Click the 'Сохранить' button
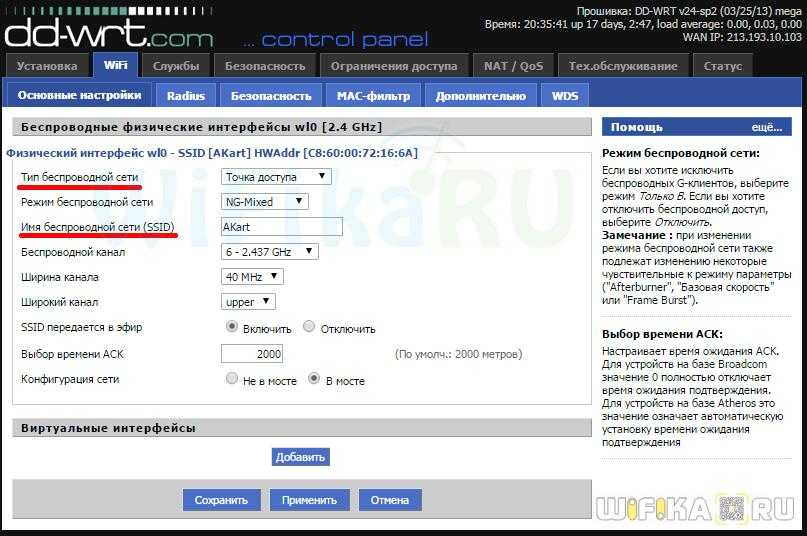The width and height of the screenshot is (807, 536). [x=221, y=500]
